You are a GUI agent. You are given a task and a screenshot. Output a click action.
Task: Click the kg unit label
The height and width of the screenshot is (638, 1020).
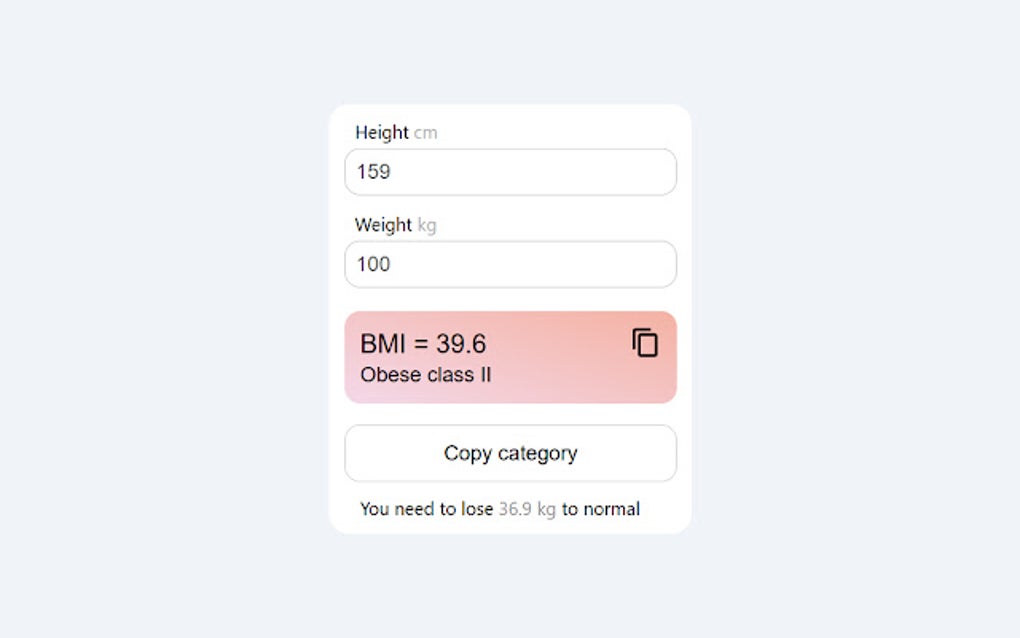(428, 225)
